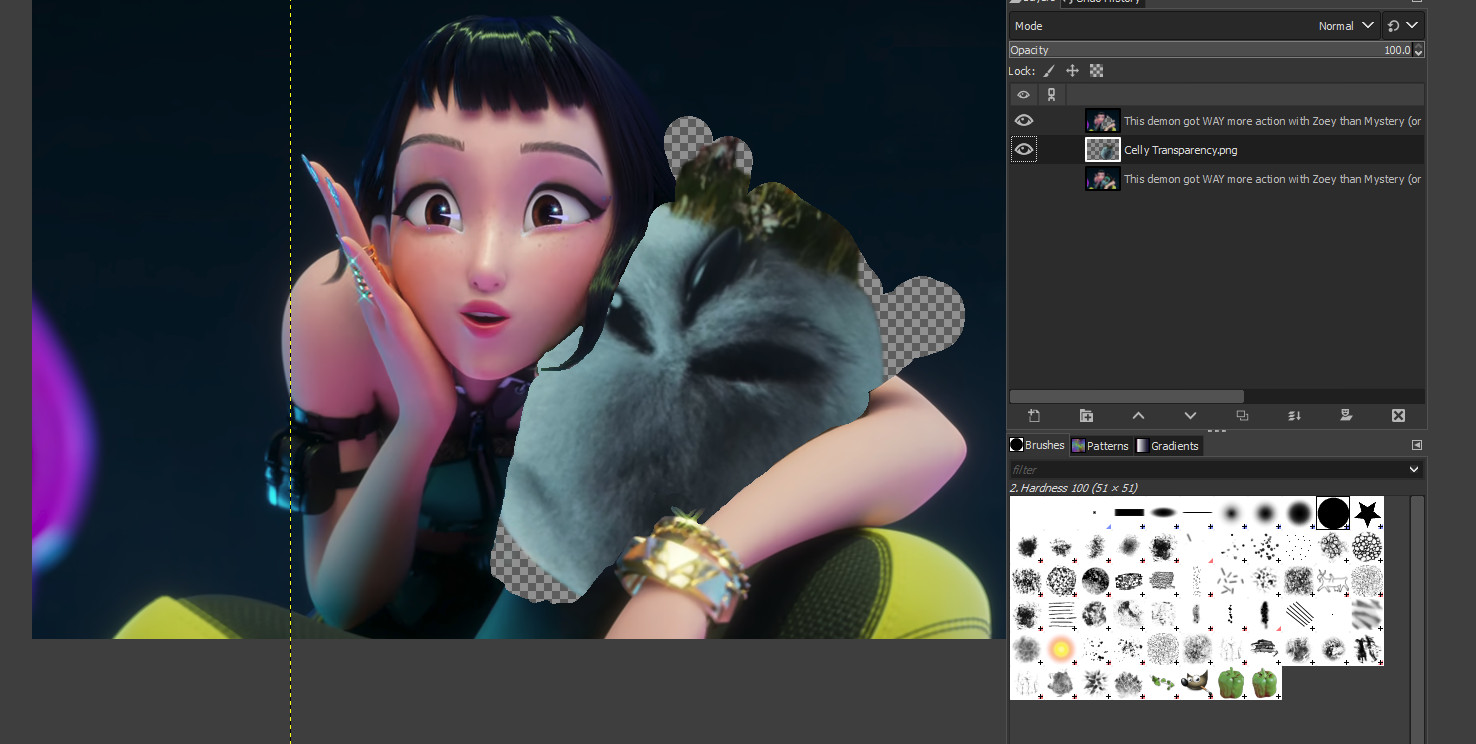Choose the thin horizontal line brush
1476x744 pixels.
click(1197, 513)
